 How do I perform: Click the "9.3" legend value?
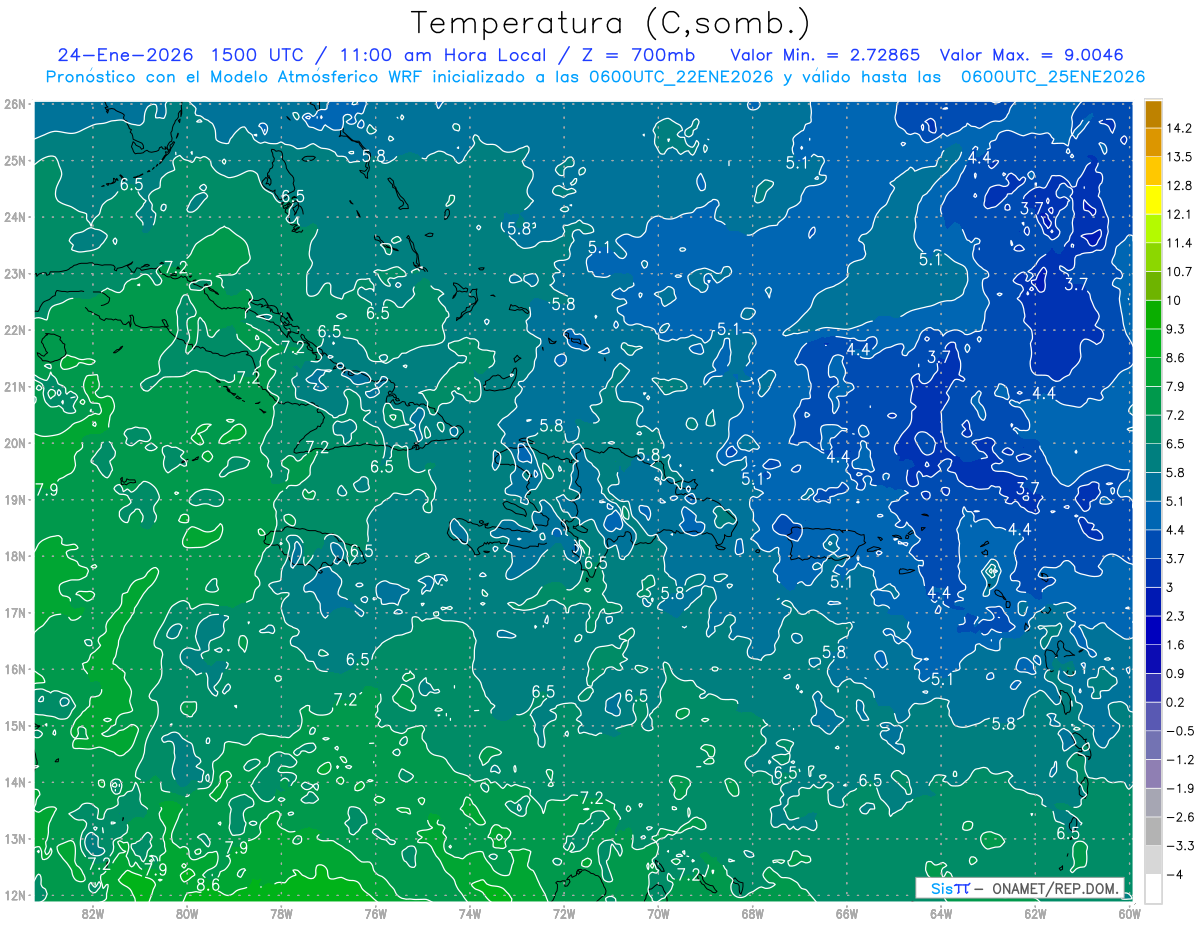pos(1175,329)
